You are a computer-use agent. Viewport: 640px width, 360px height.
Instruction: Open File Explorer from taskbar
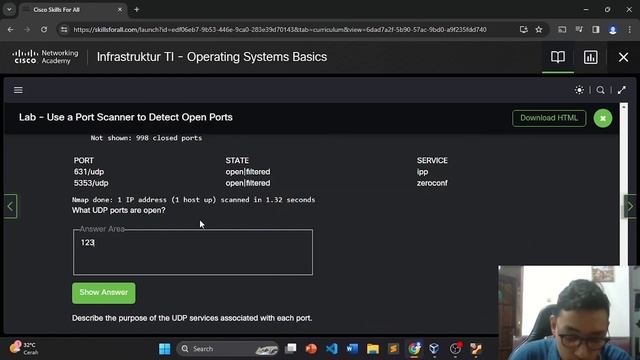coord(373,349)
